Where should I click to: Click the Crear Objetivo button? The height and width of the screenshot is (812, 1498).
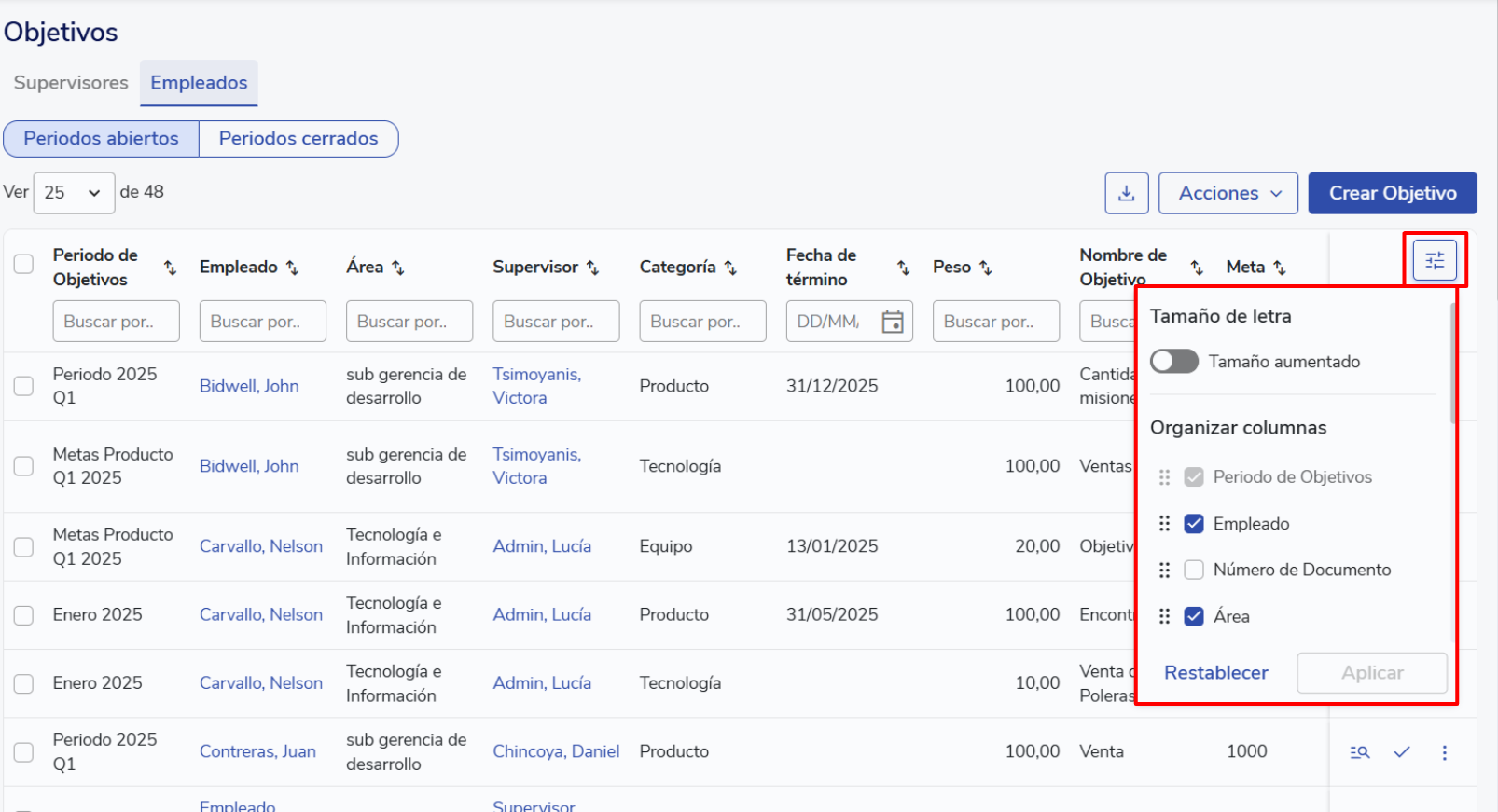[x=1392, y=193]
